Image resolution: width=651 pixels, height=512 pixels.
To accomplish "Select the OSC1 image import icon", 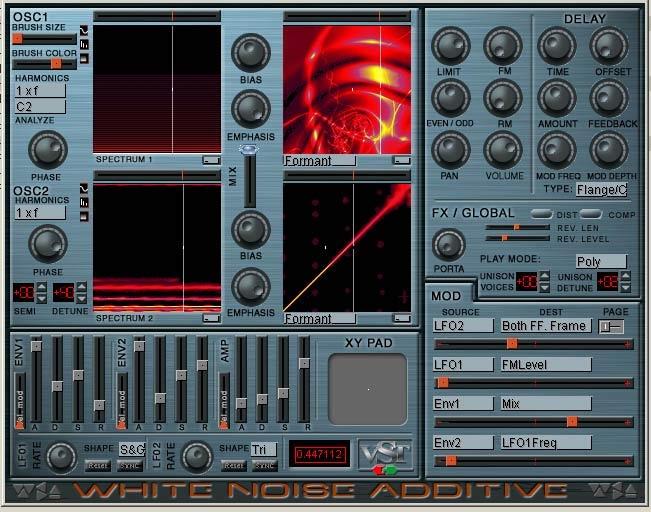I will (x=84, y=59).
